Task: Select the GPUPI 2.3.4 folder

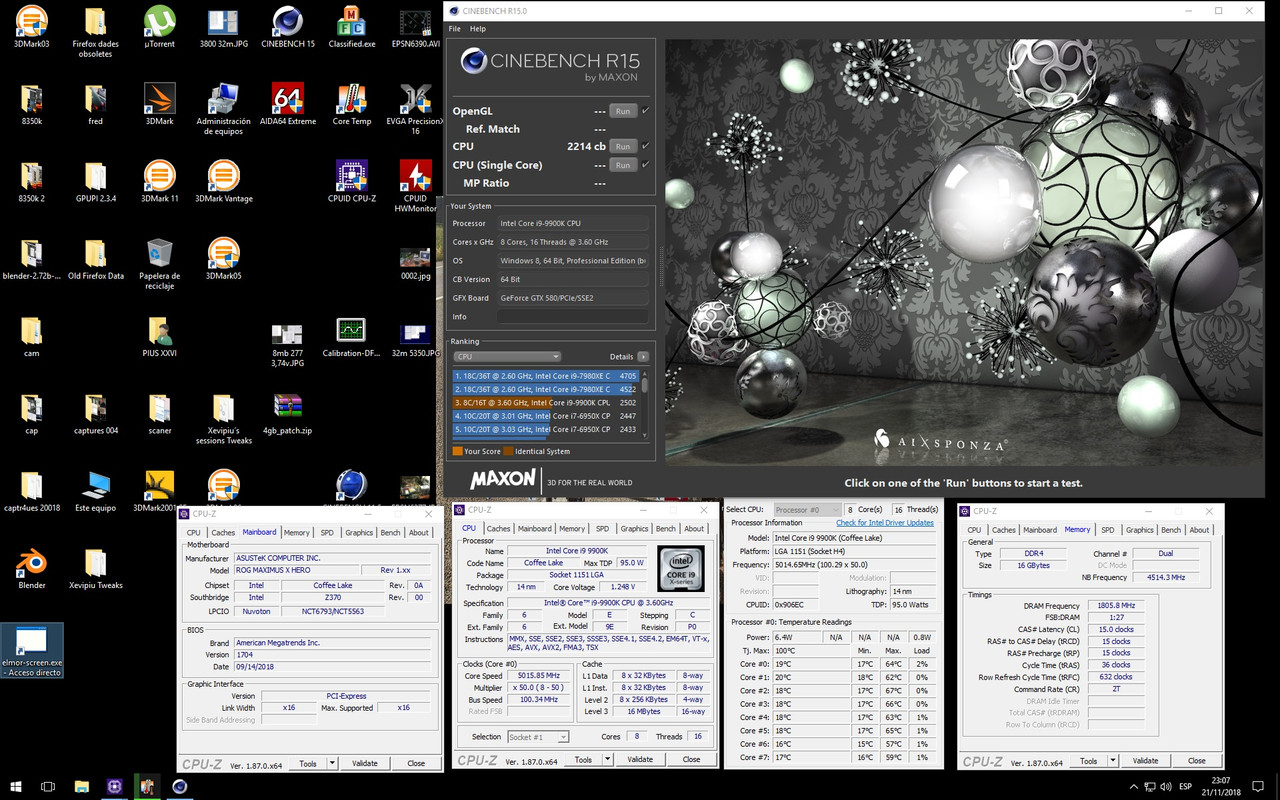Action: (95, 181)
